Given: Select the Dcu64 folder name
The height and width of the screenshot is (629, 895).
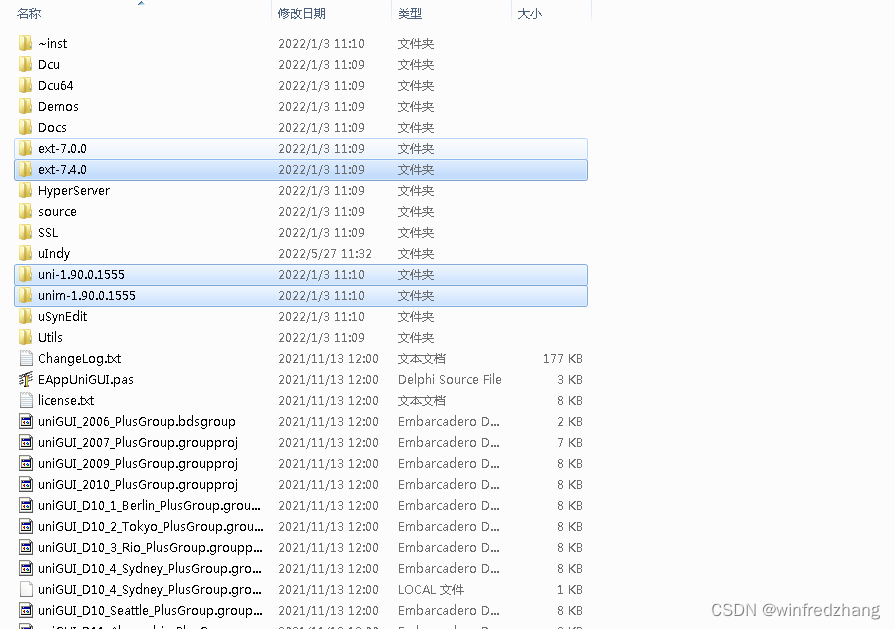Looking at the screenshot, I should [55, 86].
